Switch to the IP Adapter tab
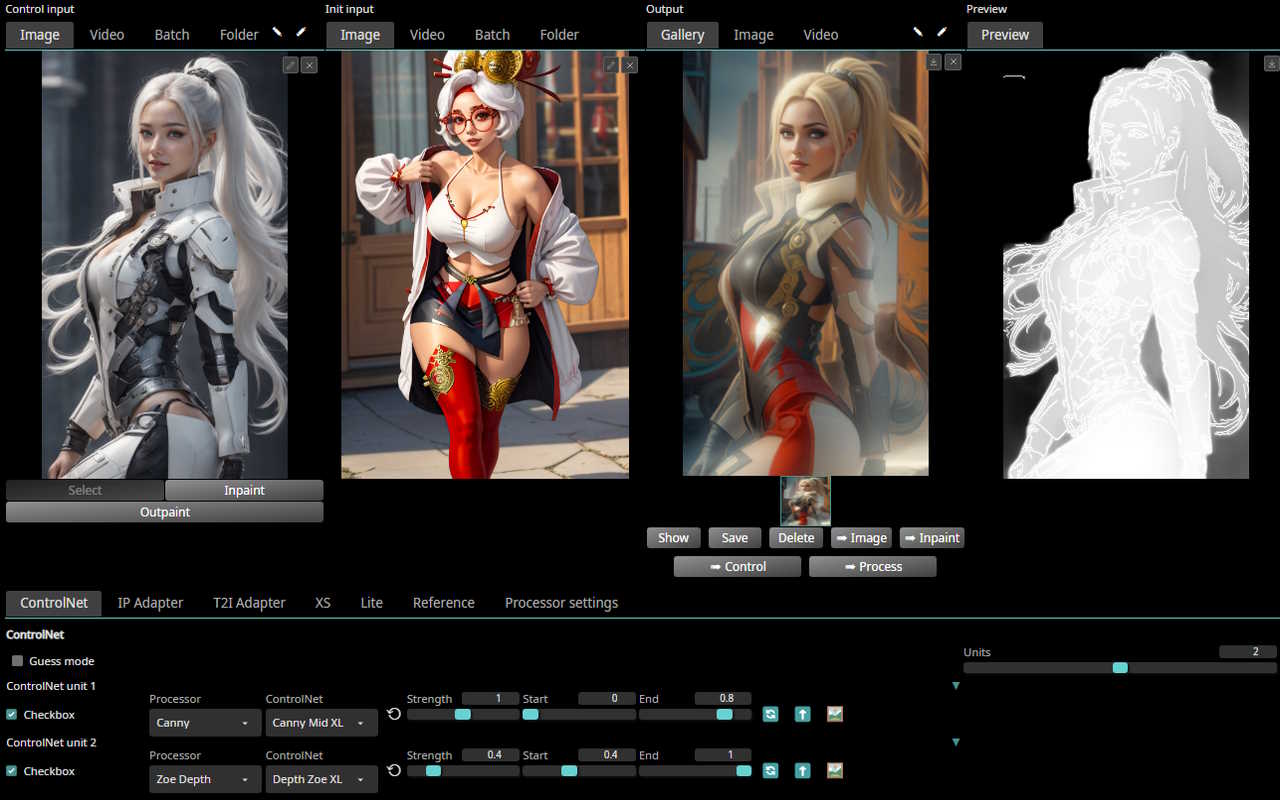This screenshot has height=800, width=1280. pos(150,603)
